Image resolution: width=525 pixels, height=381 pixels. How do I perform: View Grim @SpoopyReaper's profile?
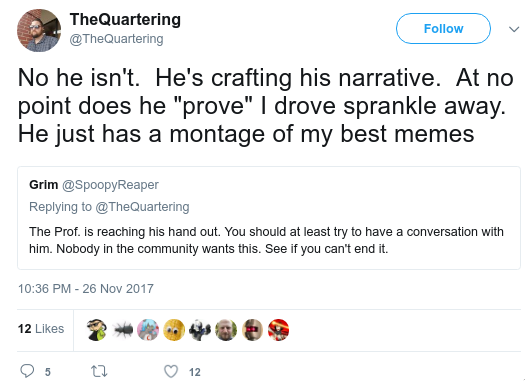[x=94, y=184]
